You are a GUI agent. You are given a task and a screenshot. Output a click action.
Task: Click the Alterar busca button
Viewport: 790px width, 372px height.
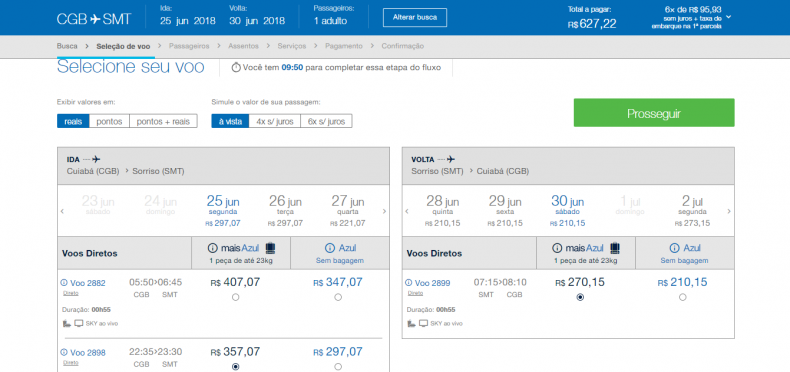tap(415, 18)
